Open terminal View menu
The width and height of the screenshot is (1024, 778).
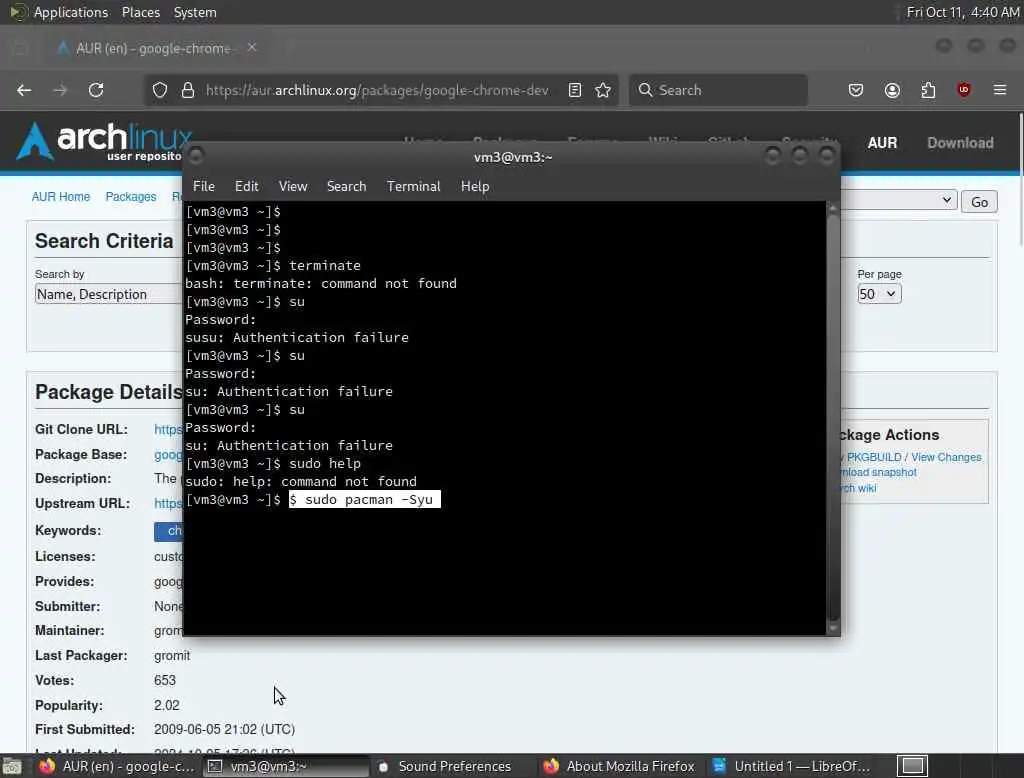[293, 186]
